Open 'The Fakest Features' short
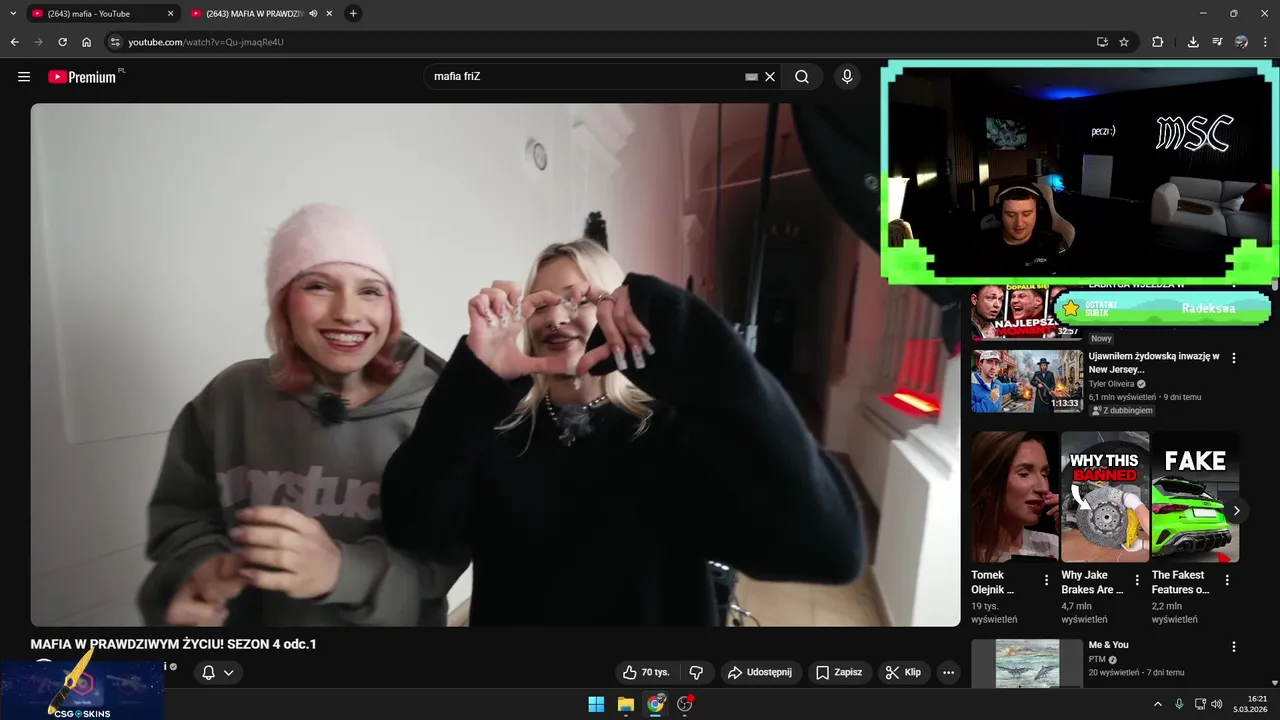The image size is (1280, 720). point(1195,497)
